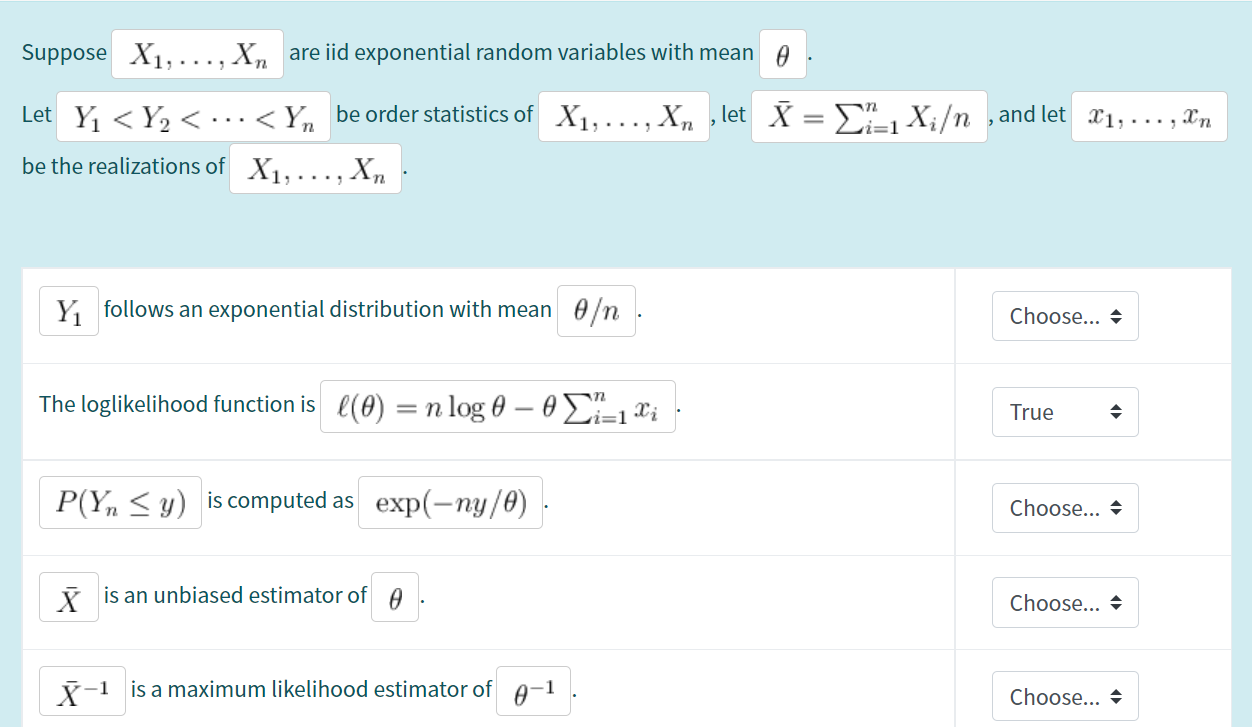This screenshot has width=1252, height=727.
Task: Click the X1,...,Xn formula in the first sentence
Action: coord(197,54)
